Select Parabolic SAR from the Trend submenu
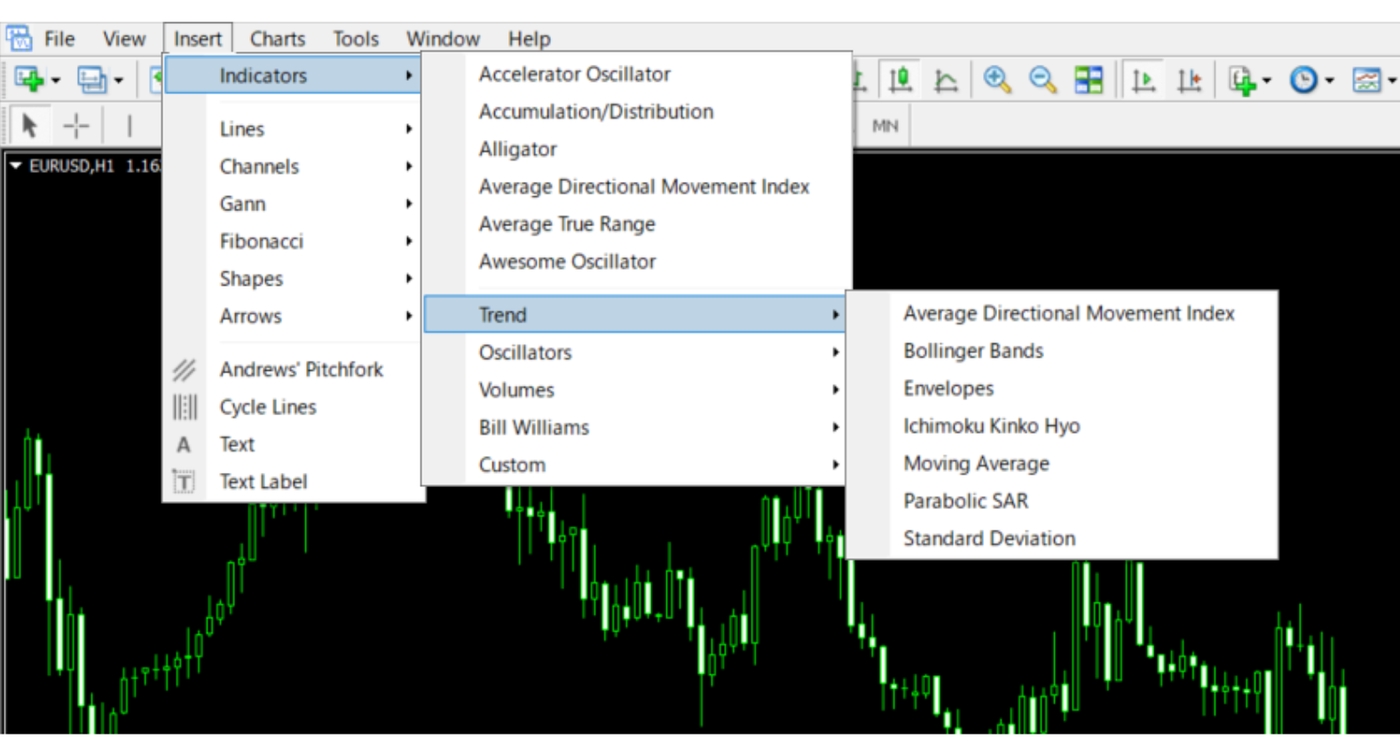Viewport: 1400px width, 747px height. point(965,500)
